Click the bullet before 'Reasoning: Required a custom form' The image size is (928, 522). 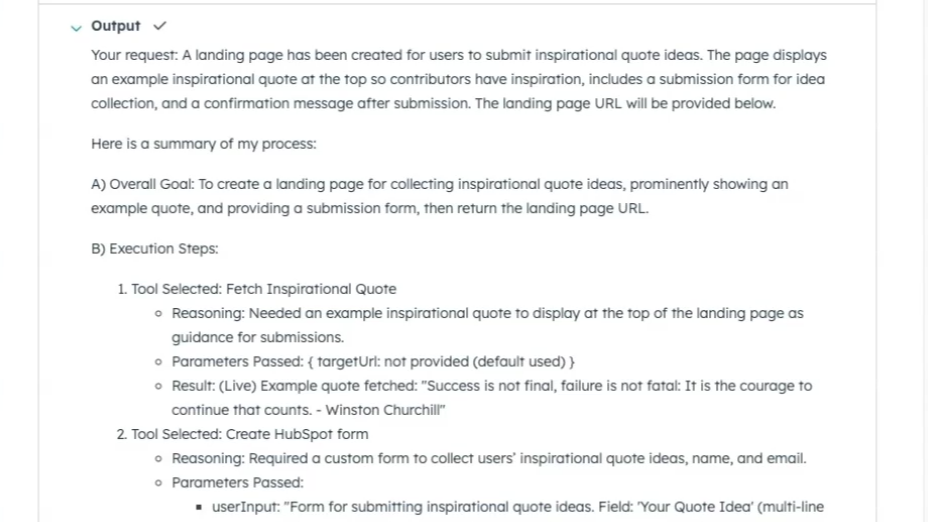coord(160,459)
